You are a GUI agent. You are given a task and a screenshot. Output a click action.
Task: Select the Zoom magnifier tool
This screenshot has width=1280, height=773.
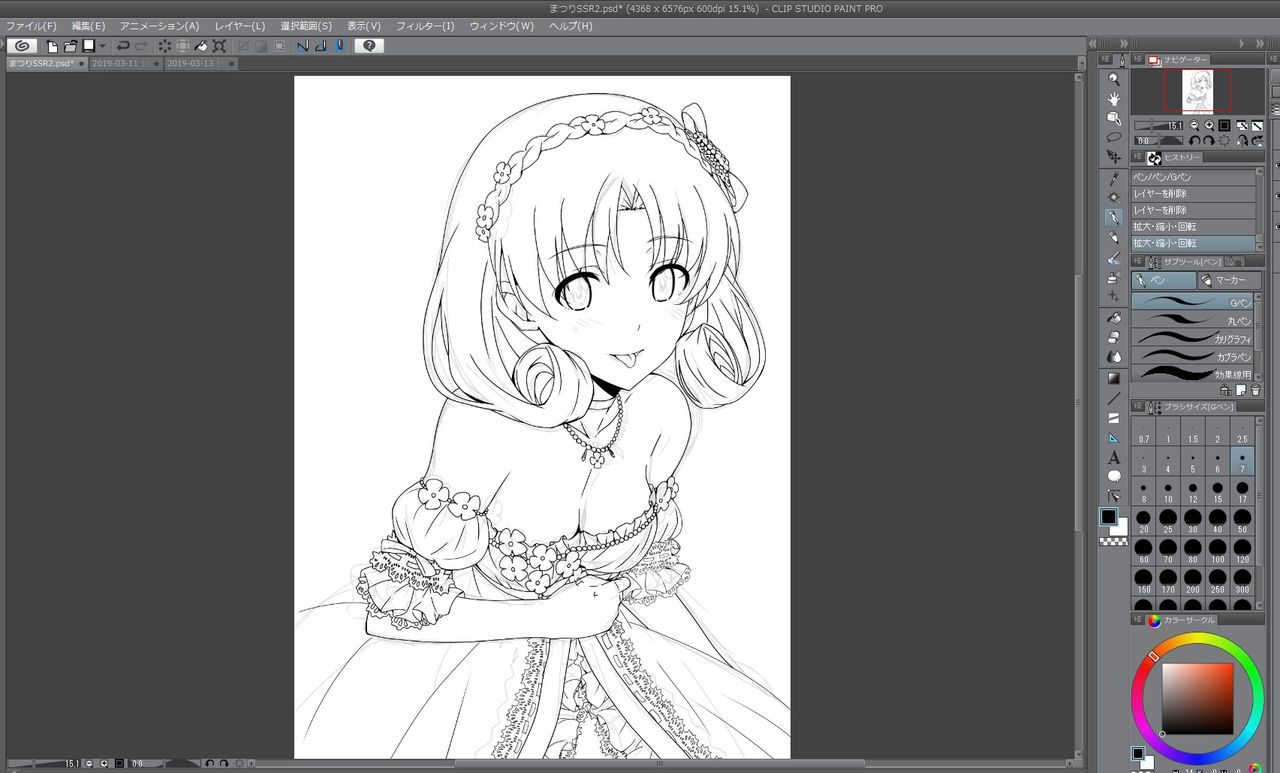click(1114, 79)
